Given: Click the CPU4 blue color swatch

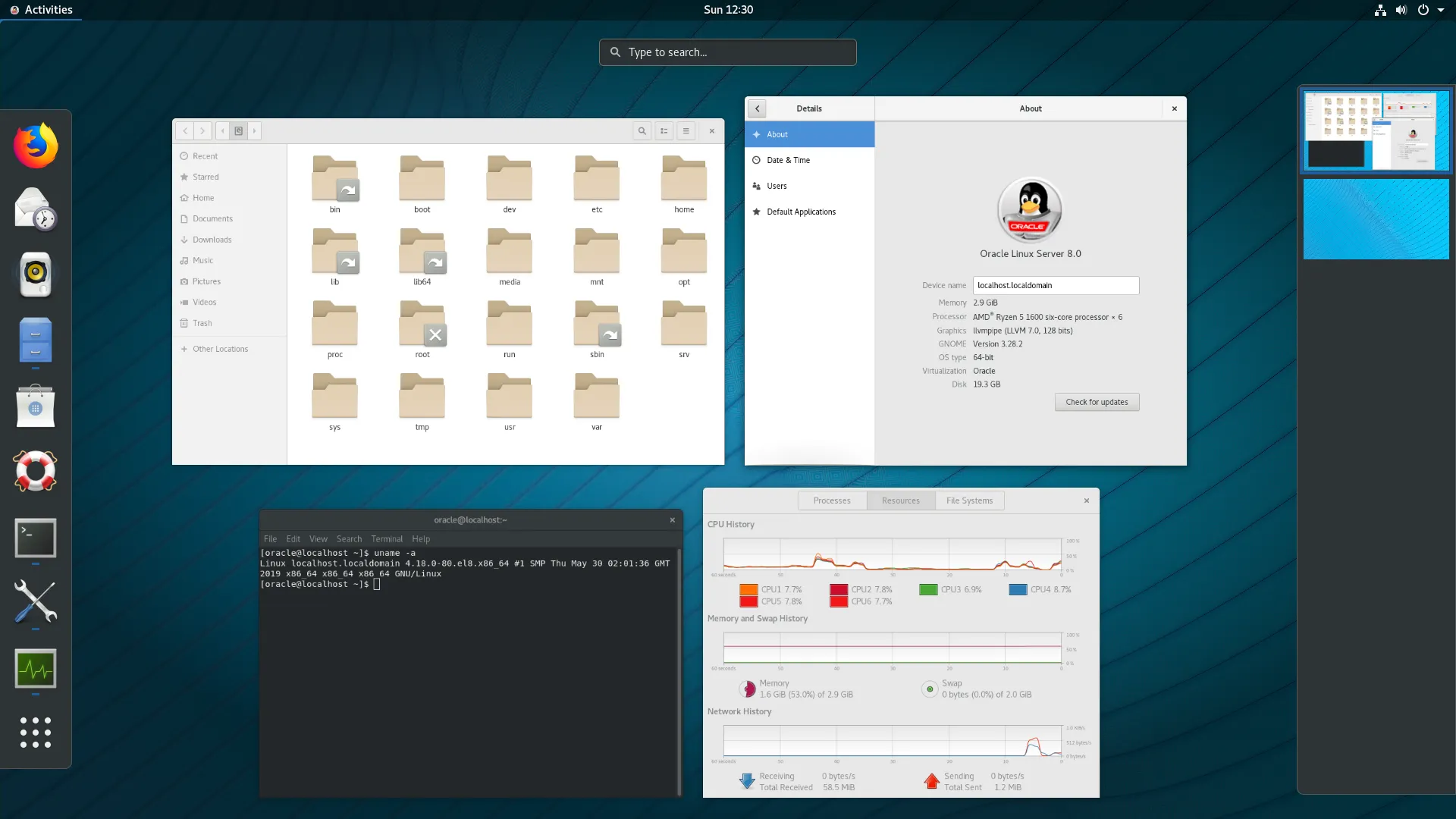Looking at the screenshot, I should (x=1018, y=589).
